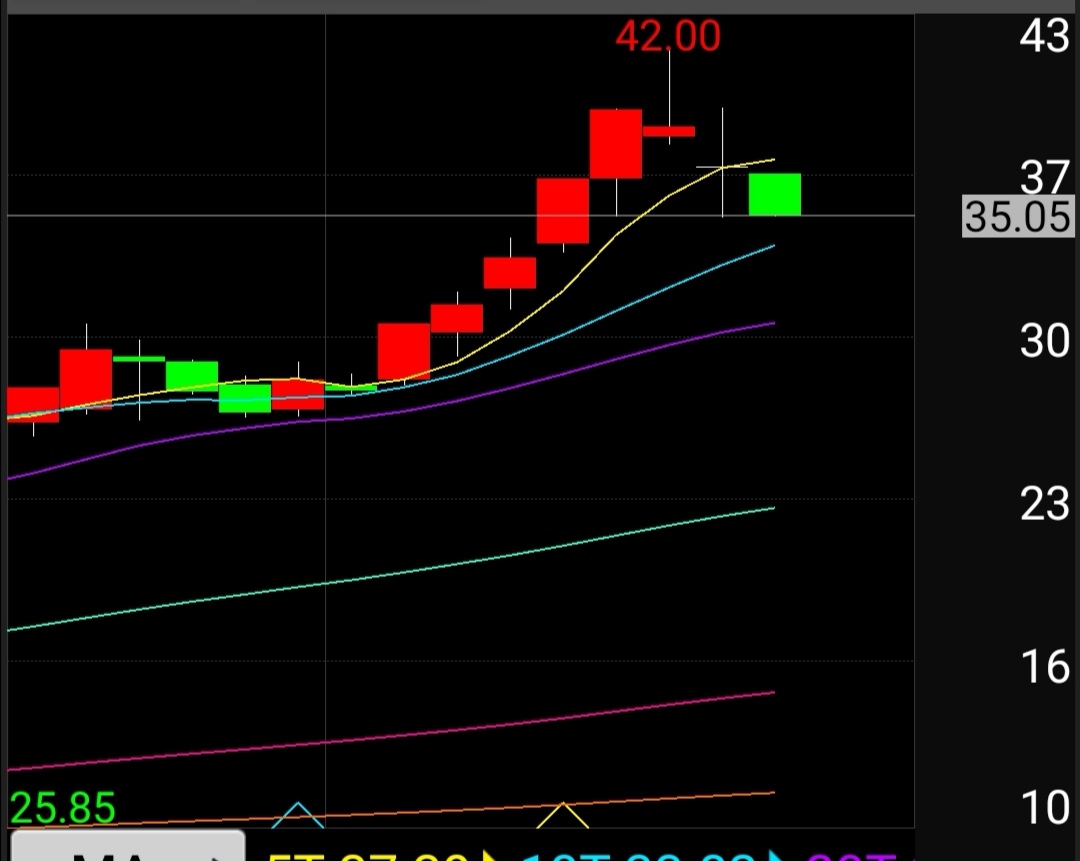
Task: Click the 30 price axis label
Action: pos(1044,342)
